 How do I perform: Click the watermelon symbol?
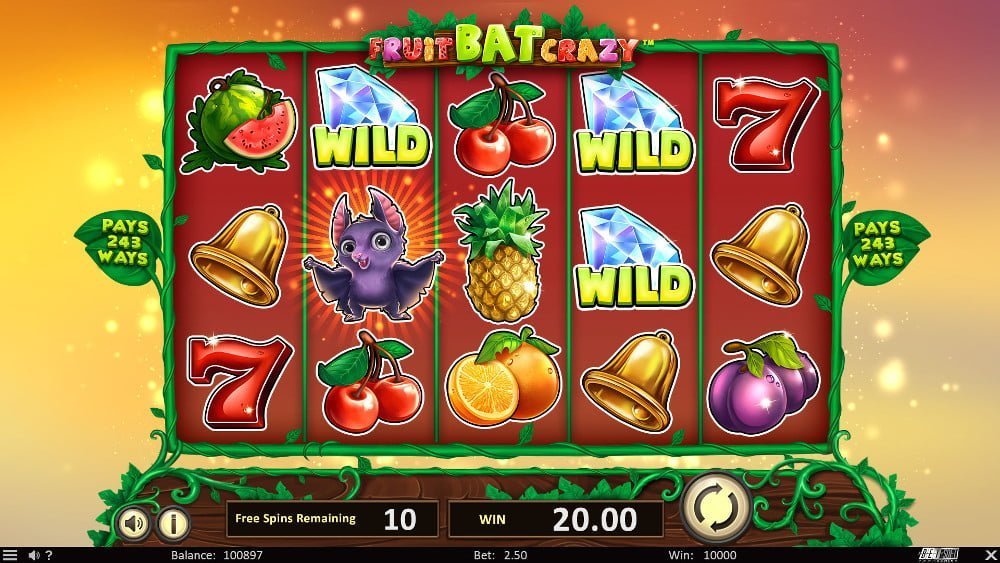coord(241,121)
